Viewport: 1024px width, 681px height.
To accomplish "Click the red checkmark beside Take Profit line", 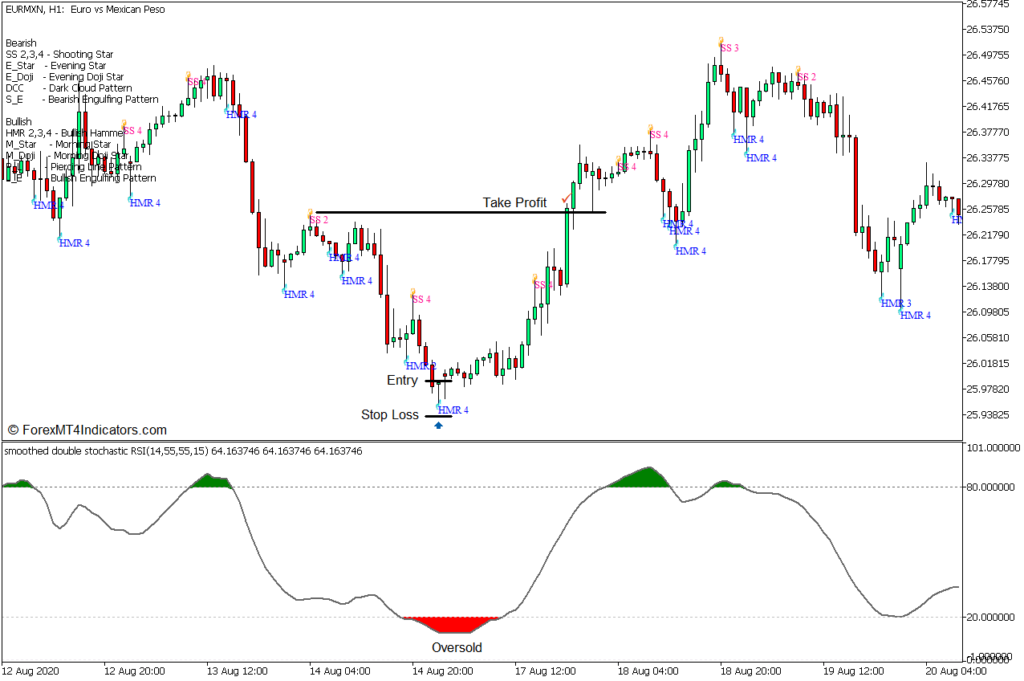I will pyautogui.click(x=566, y=198).
